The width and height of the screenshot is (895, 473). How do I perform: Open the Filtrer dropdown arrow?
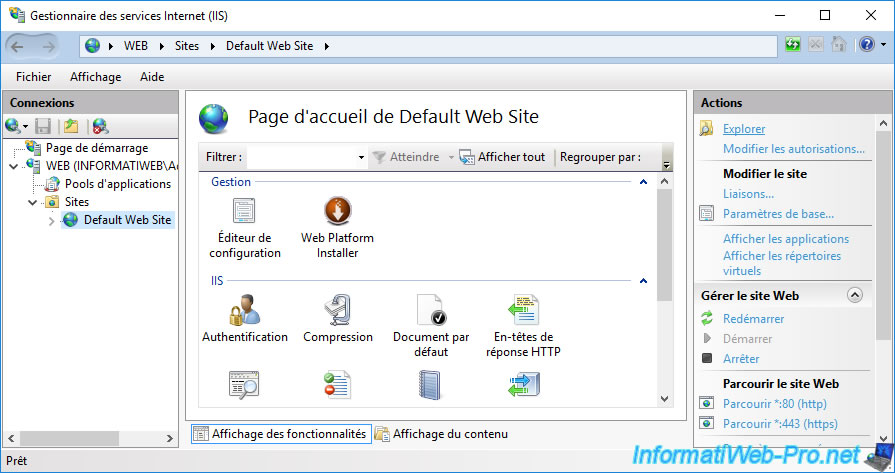point(361,157)
